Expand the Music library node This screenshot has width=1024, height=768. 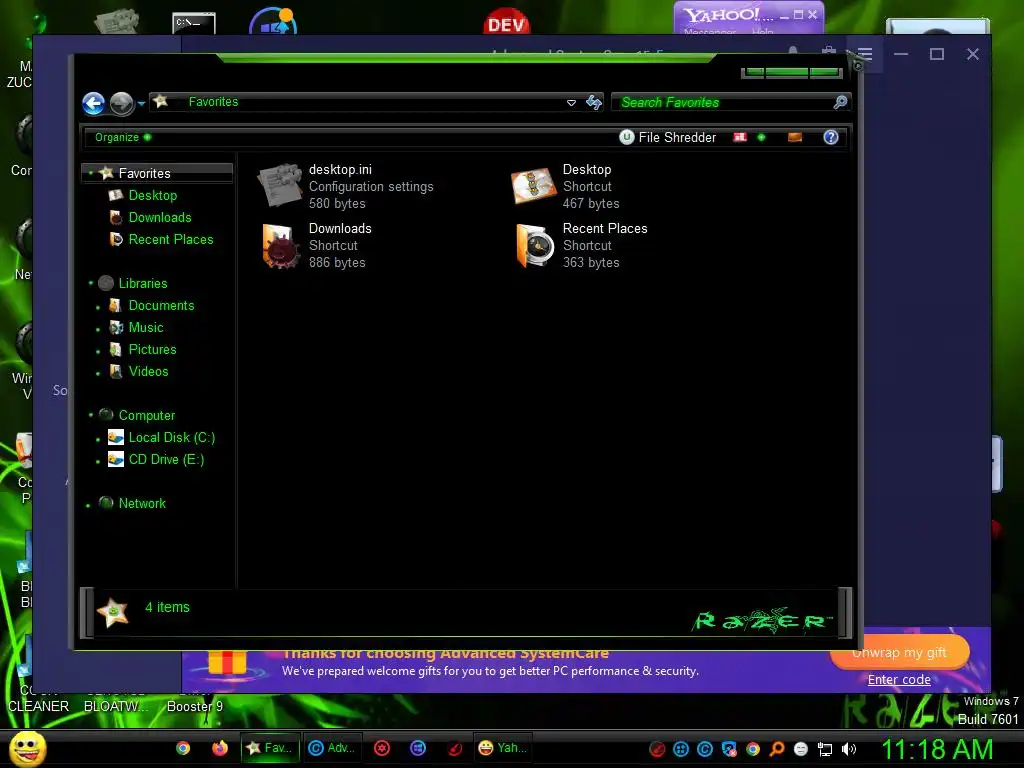pos(98,329)
